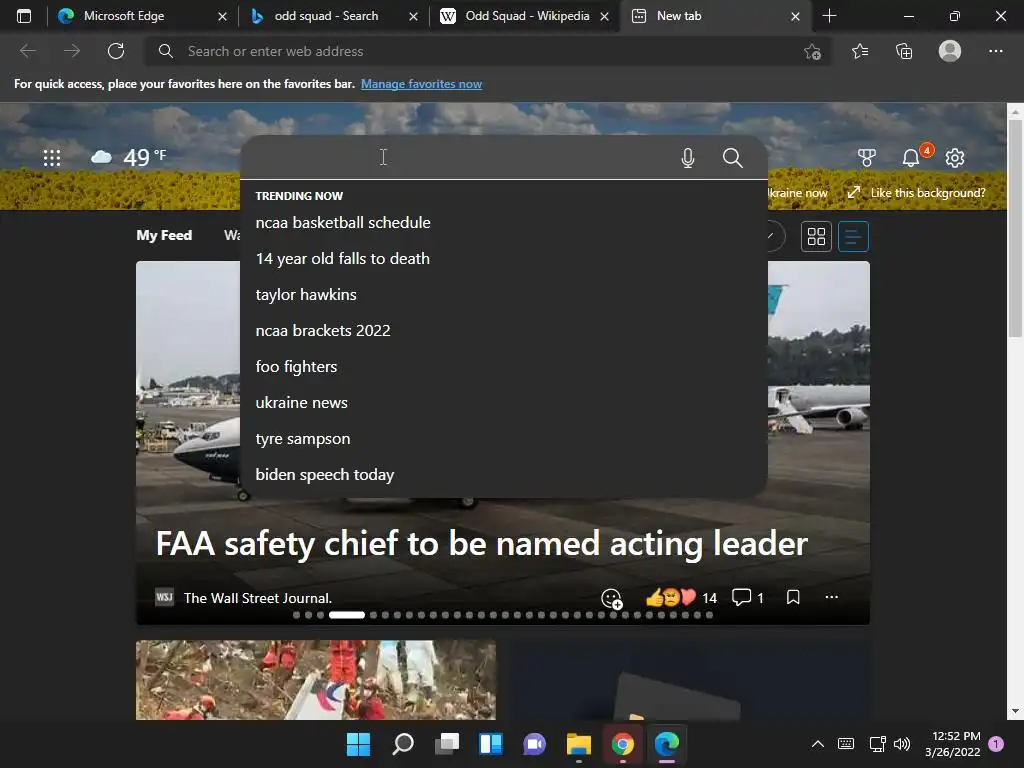Show hidden system tray icons chevron
This screenshot has height=768, width=1024.
pos(817,744)
